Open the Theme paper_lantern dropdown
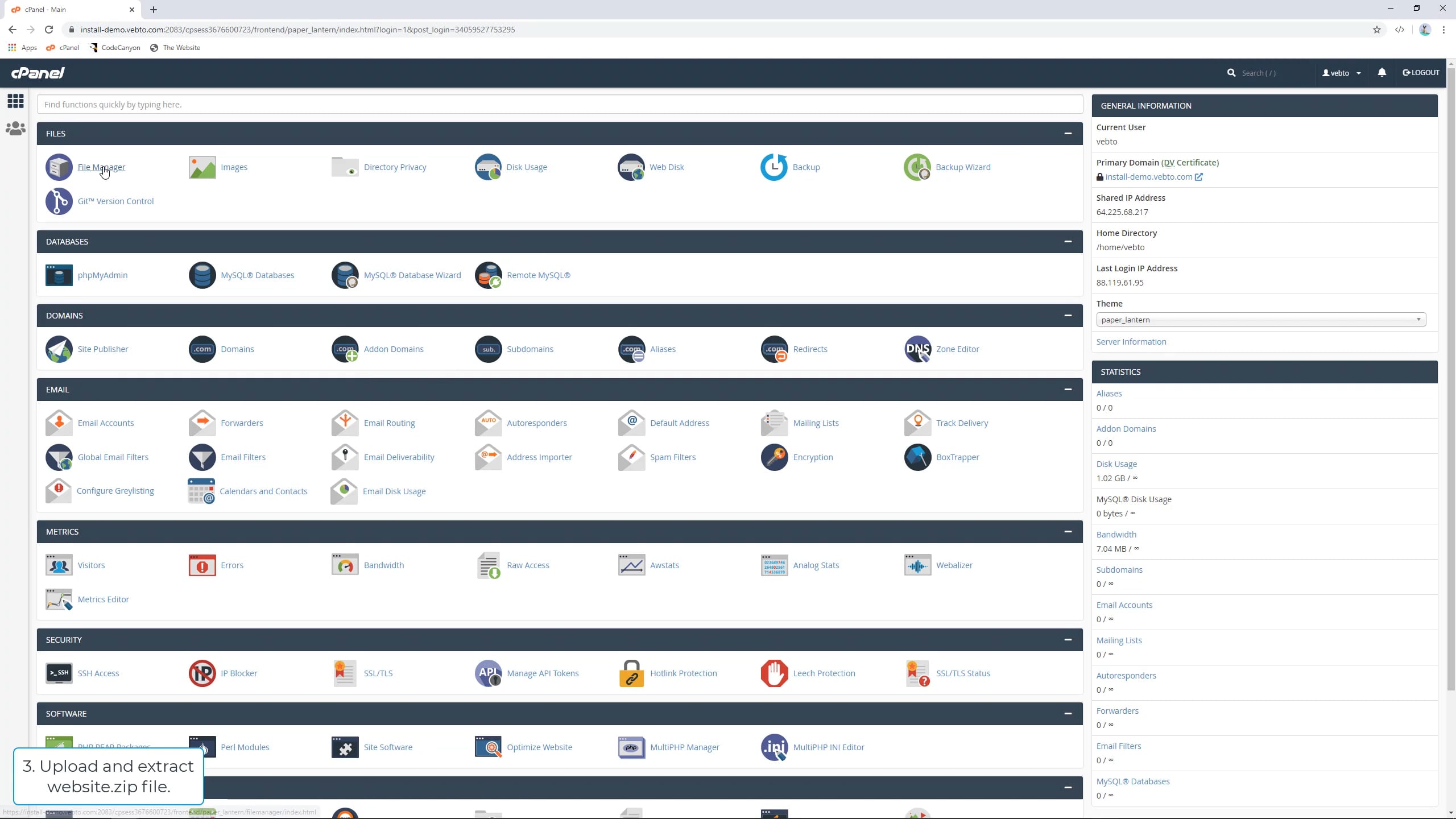This screenshot has width=1456, height=819. [1260, 320]
